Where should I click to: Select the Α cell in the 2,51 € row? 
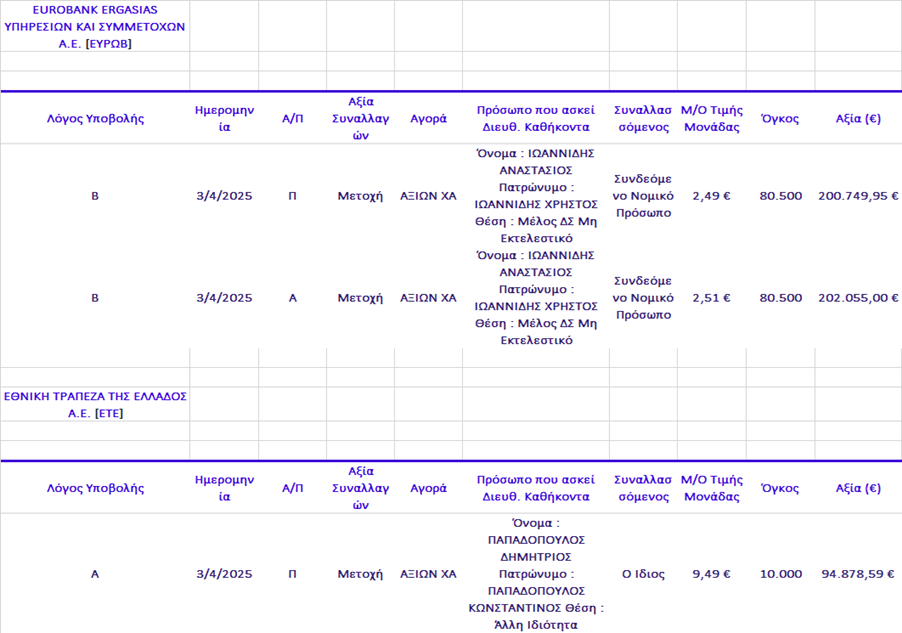coord(292,298)
